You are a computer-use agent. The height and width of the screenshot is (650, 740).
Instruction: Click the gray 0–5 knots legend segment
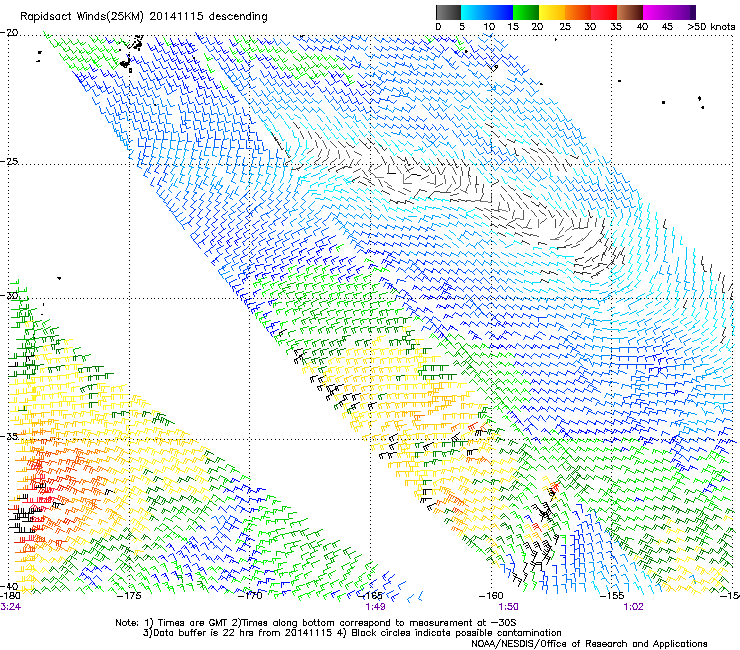[448, 12]
